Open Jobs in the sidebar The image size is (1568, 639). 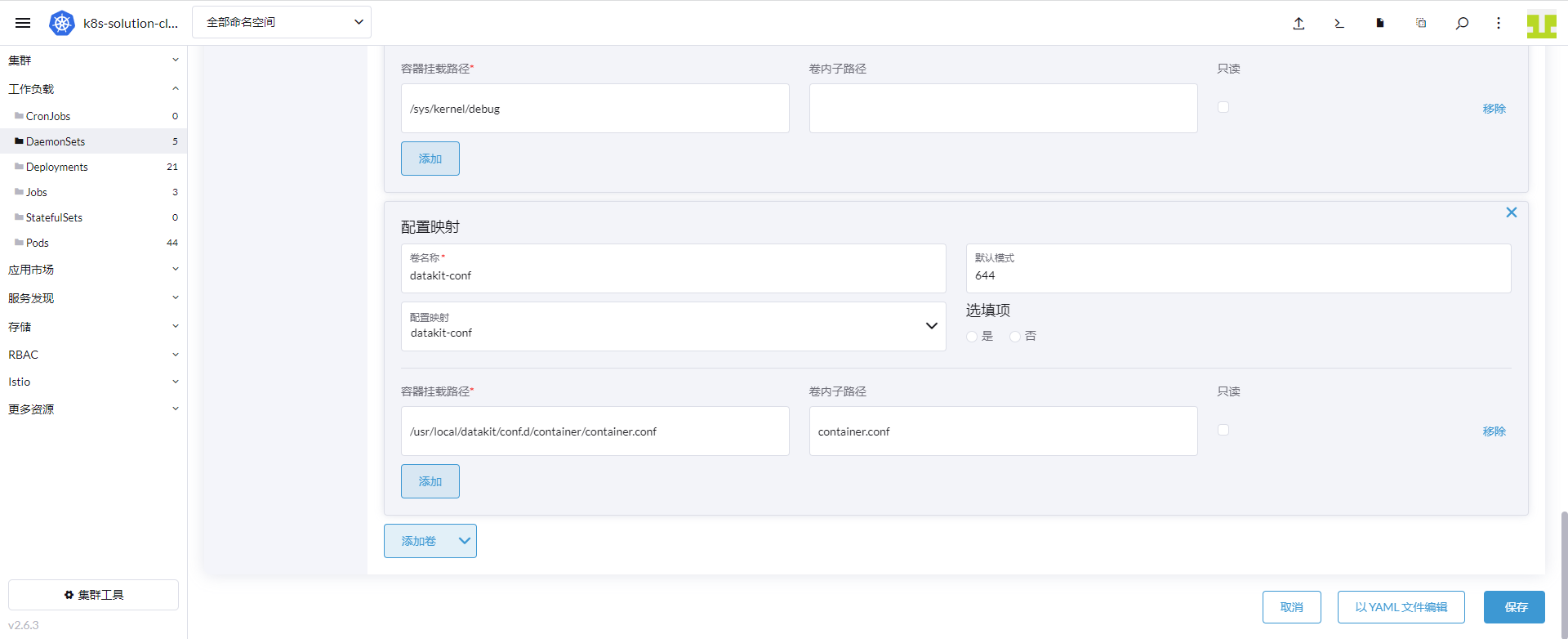point(93,192)
